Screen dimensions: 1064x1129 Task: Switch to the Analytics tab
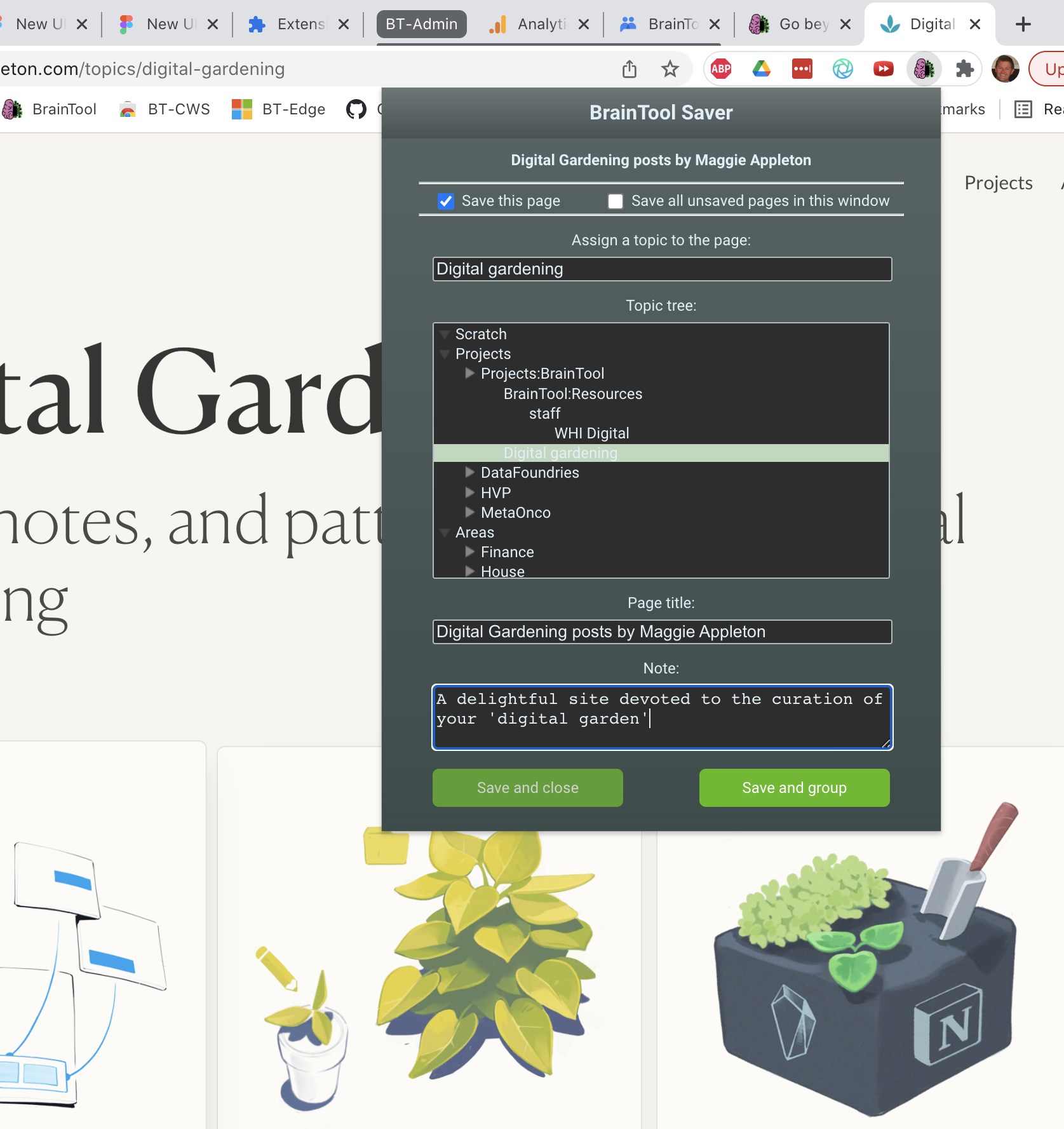tap(540, 24)
